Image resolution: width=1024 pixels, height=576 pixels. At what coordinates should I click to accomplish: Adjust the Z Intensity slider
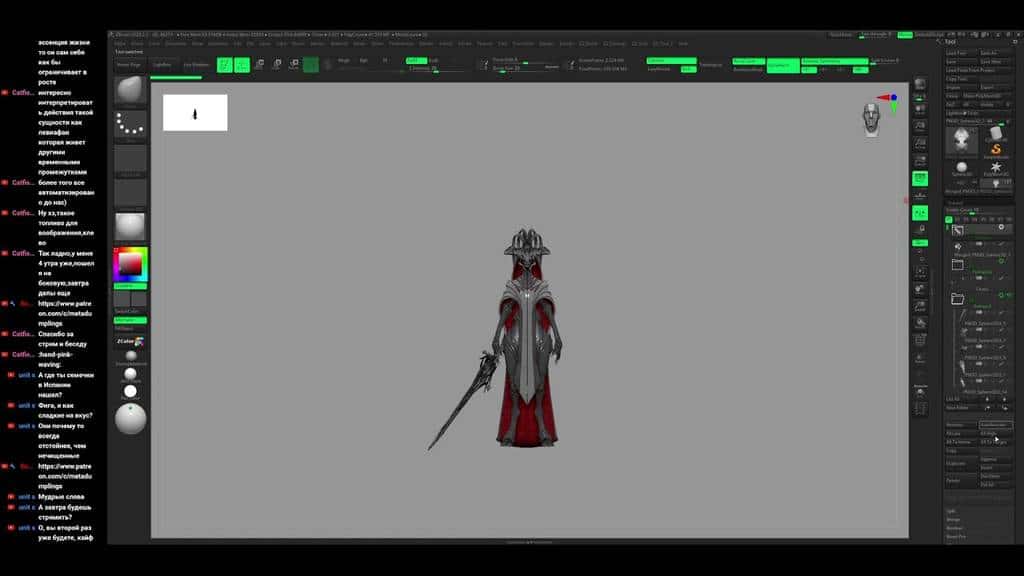(x=436, y=69)
